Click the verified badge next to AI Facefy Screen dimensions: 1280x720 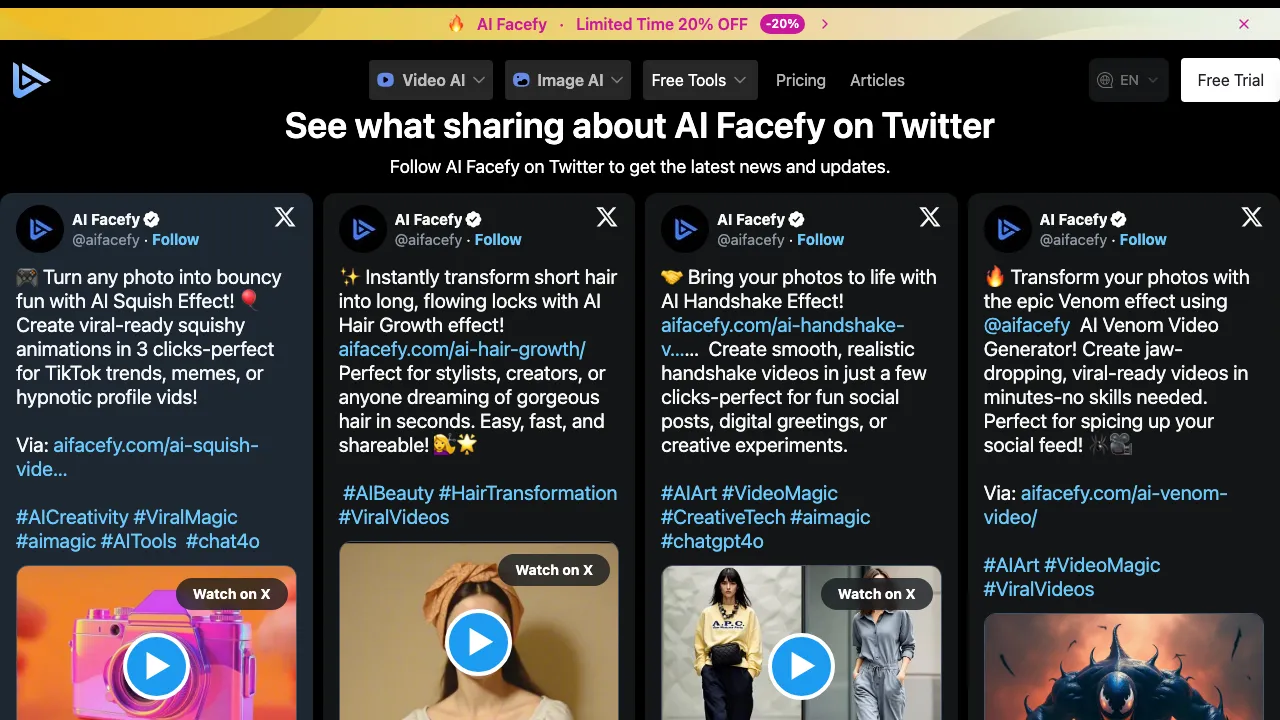click(x=150, y=219)
